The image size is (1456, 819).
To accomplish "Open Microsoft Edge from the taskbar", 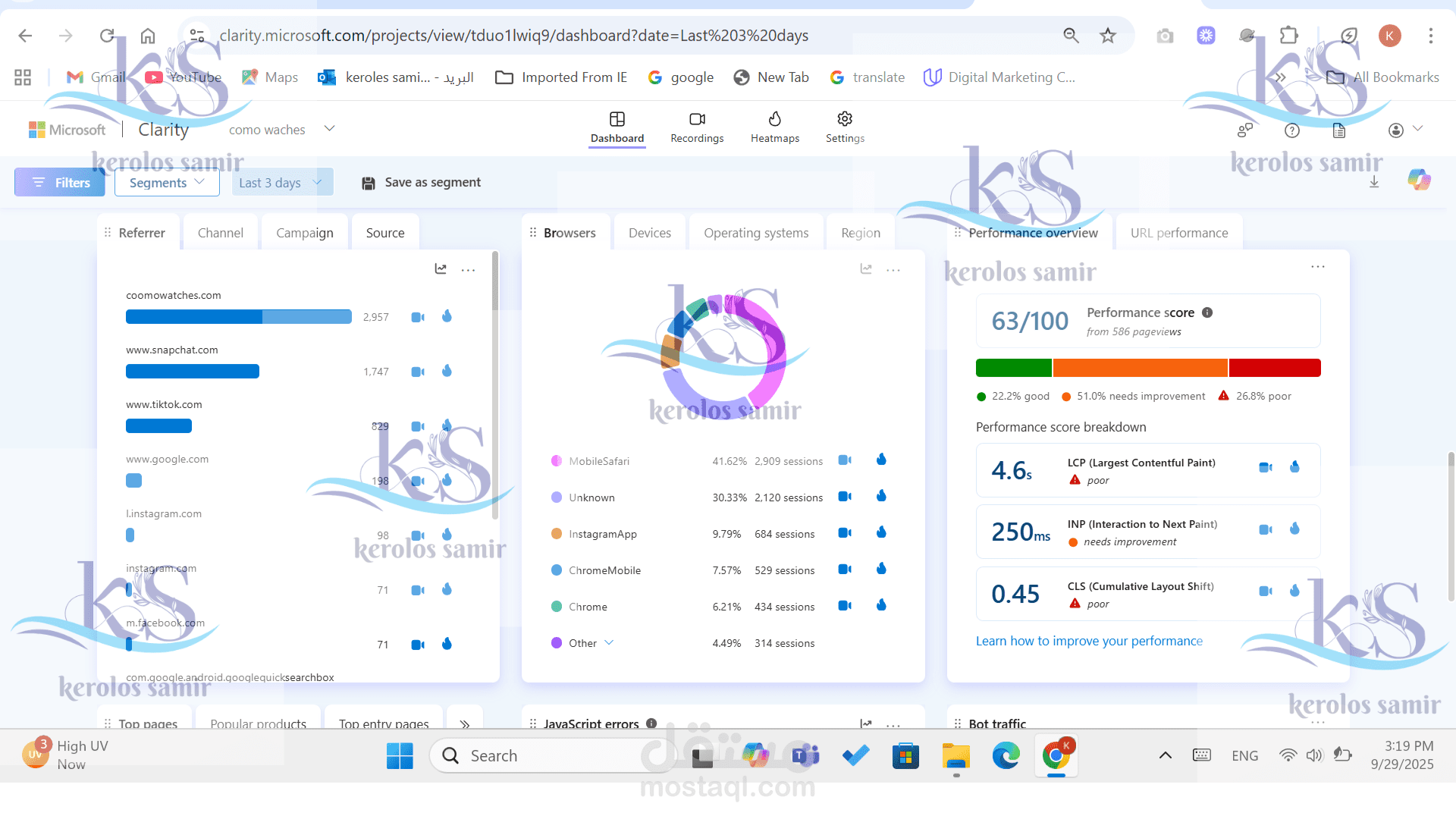I will 1006,755.
